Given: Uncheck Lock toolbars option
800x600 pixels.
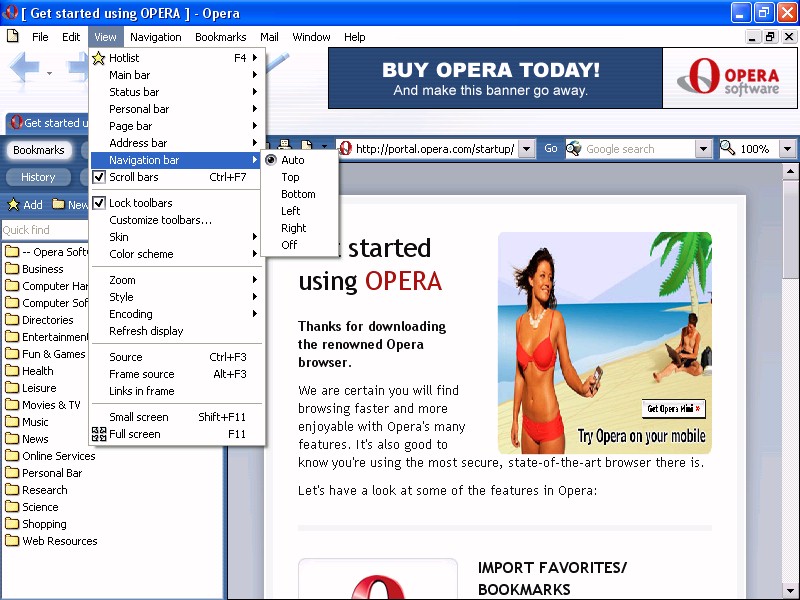Looking at the screenshot, I should (x=99, y=203).
